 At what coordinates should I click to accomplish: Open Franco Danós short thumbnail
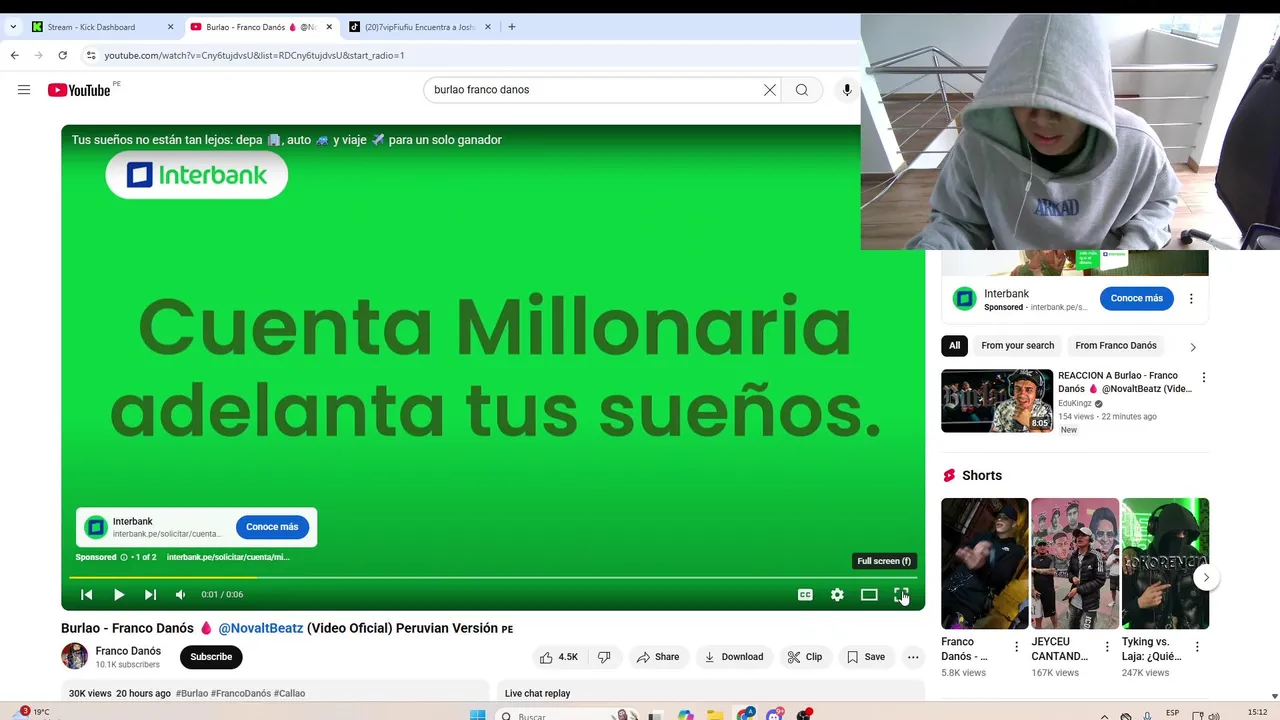tap(984, 563)
